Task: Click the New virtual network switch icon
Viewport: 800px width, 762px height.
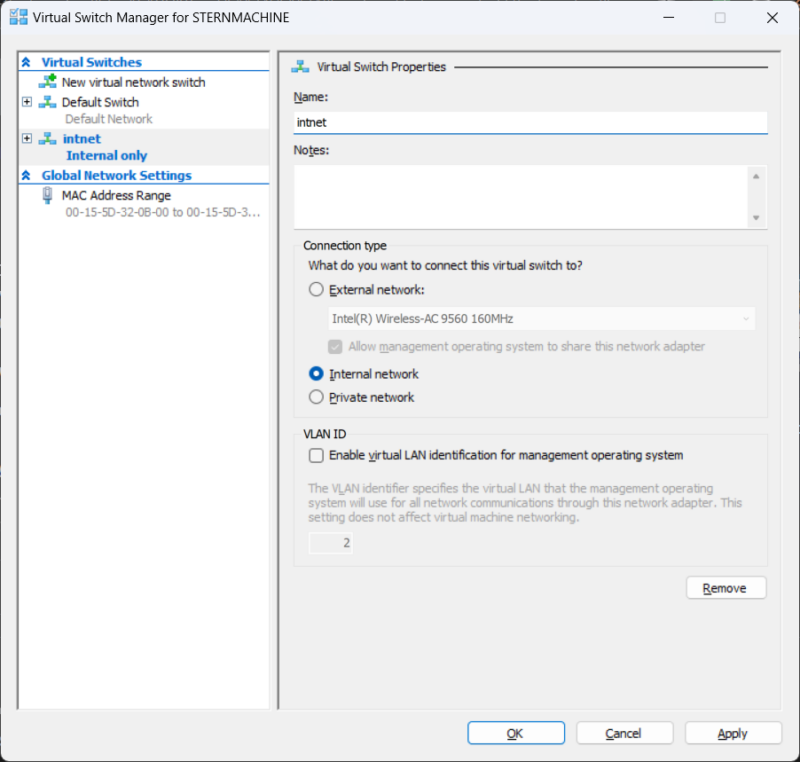Action: [x=47, y=82]
